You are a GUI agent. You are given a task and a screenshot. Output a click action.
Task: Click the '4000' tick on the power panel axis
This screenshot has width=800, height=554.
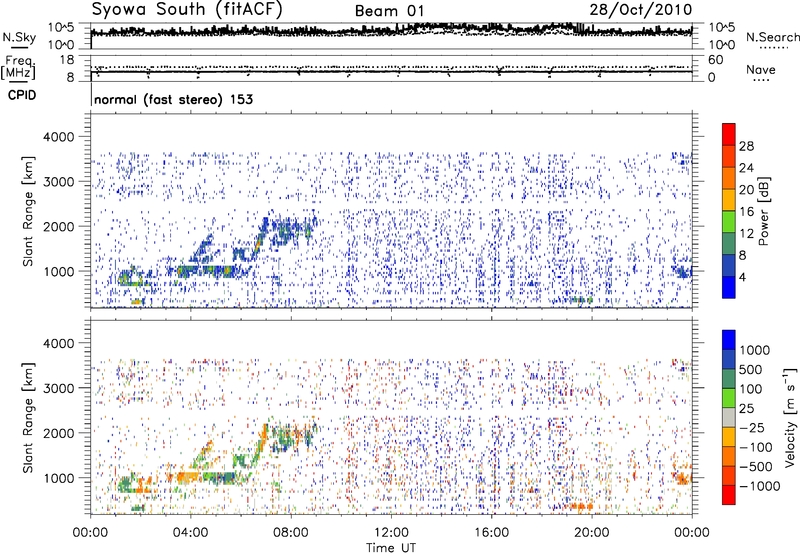tap(58, 137)
